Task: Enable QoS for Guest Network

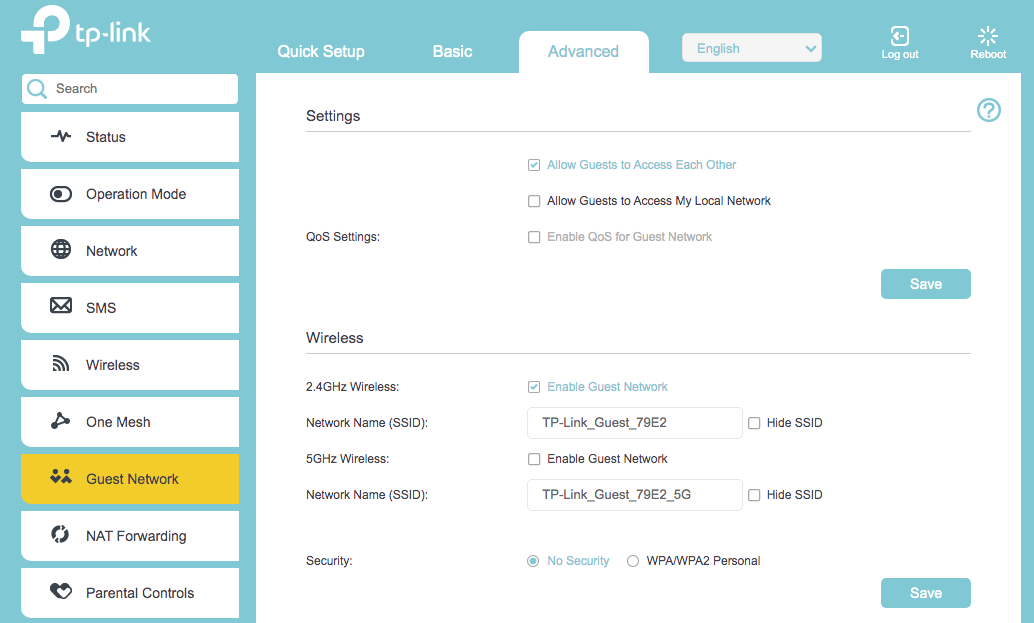Action: [x=534, y=236]
